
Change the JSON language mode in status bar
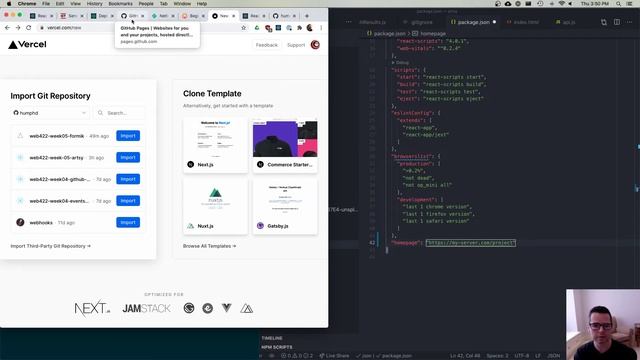pyautogui.click(x=553, y=356)
